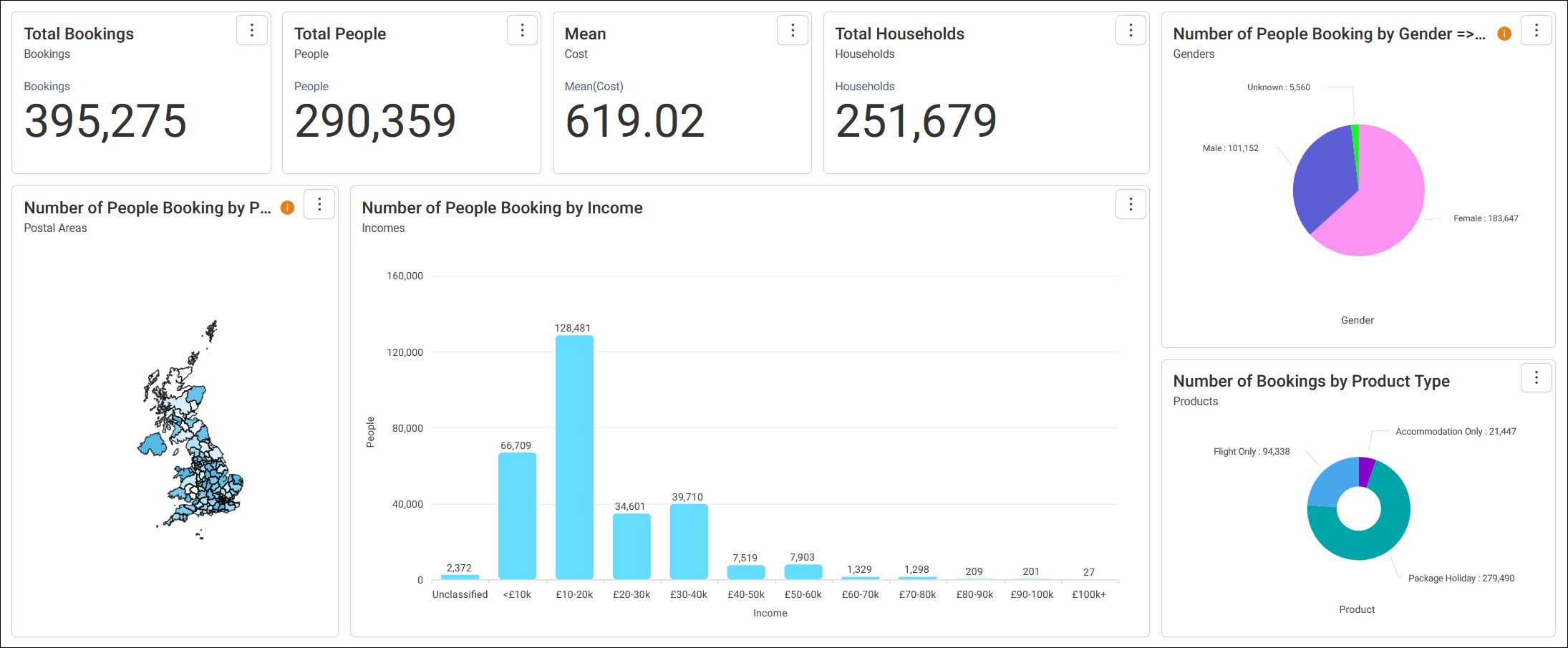Open the Product Type chart options menu

click(1536, 377)
